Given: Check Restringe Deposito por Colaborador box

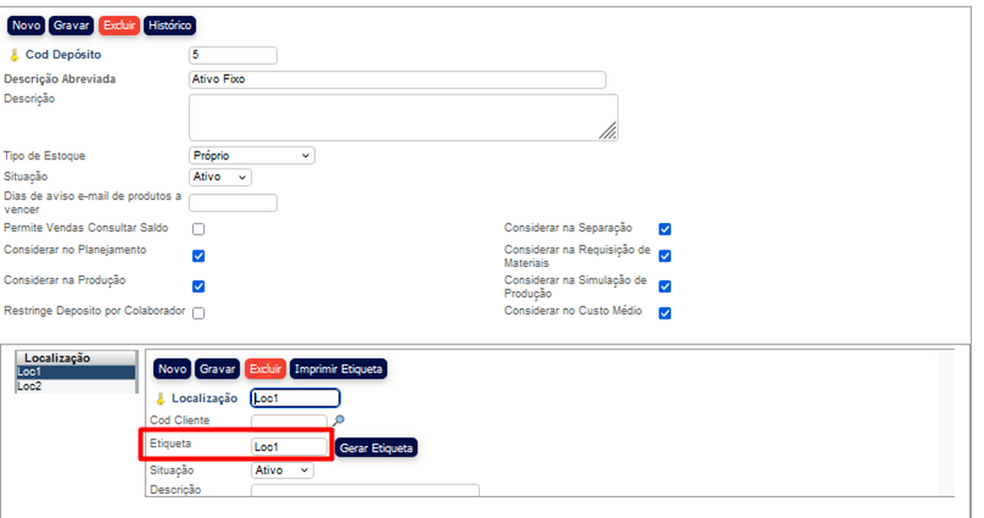Looking at the screenshot, I should [x=198, y=313].
